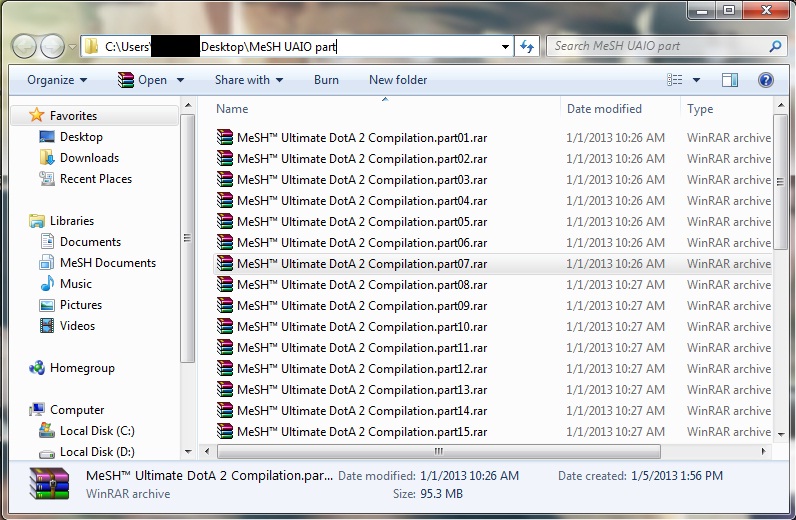Viewport: 796px width, 520px height.
Task: Click the navigation pane scroll down arrow
Action: click(188, 451)
